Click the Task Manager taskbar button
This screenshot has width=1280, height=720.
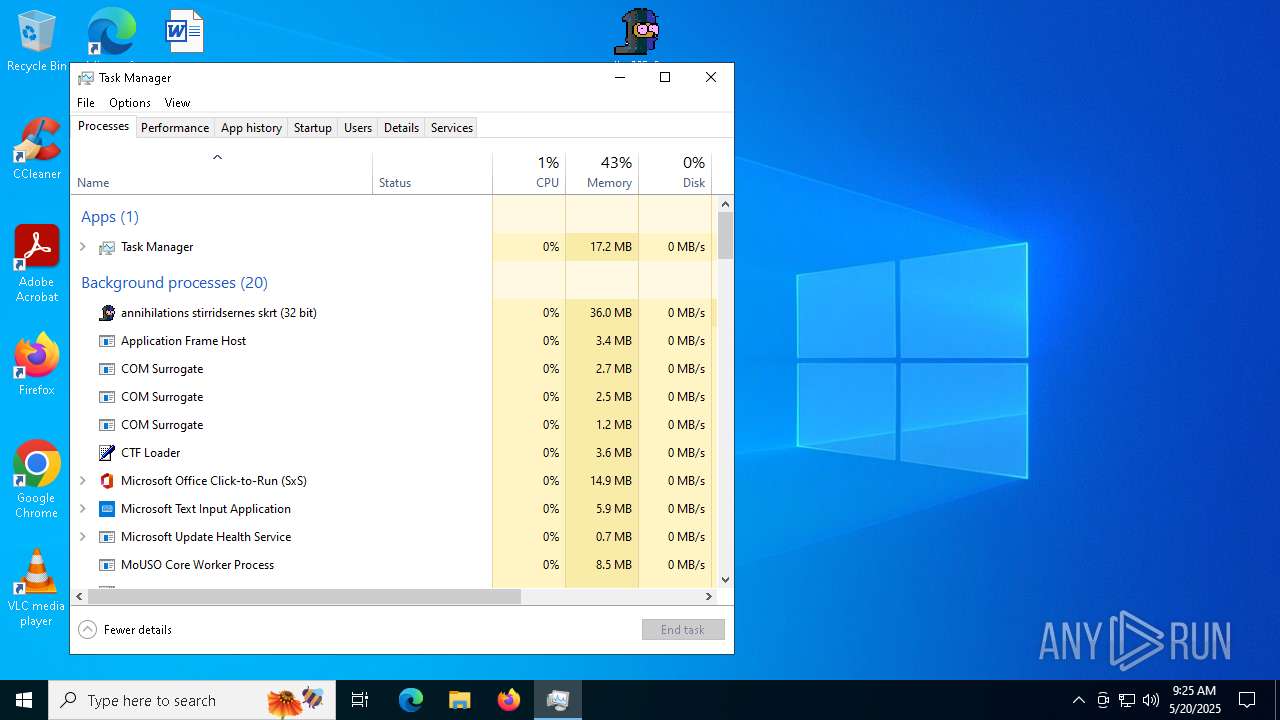tap(557, 700)
